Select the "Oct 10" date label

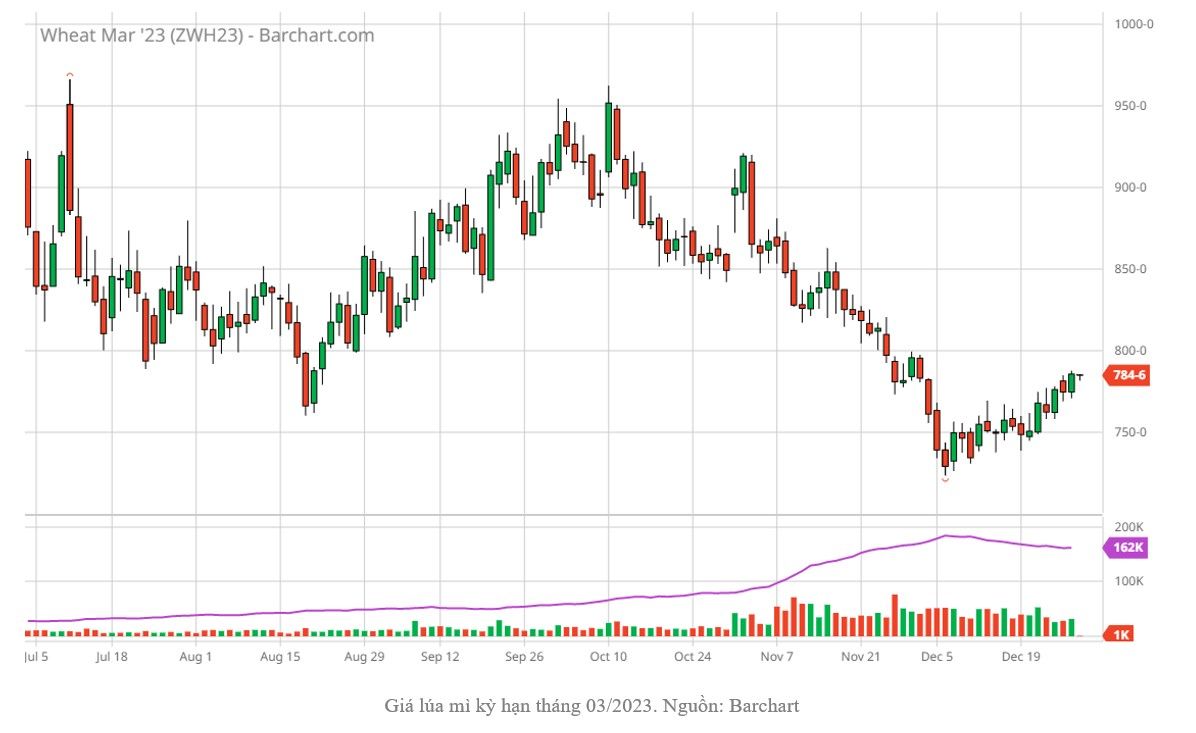[x=609, y=657]
